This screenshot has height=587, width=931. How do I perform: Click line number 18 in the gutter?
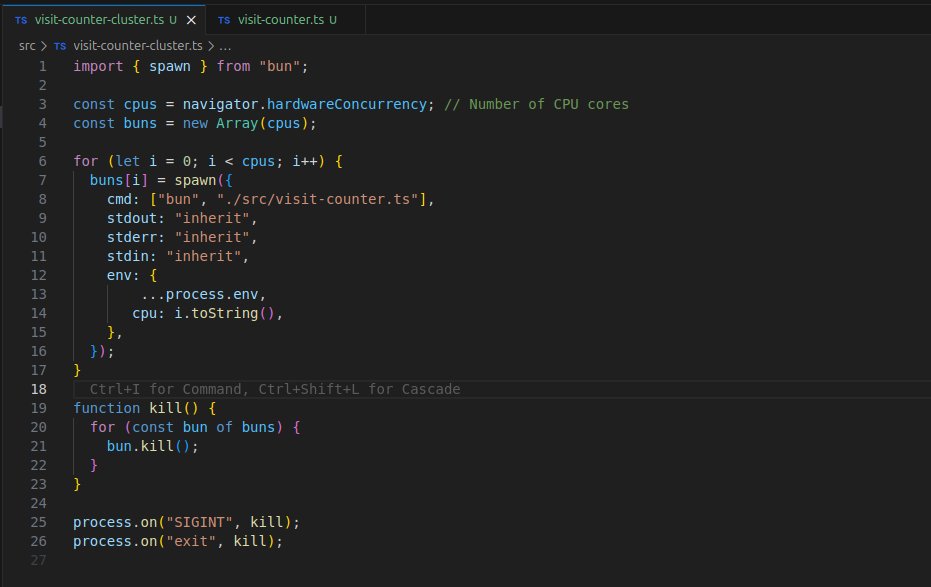coord(39,389)
